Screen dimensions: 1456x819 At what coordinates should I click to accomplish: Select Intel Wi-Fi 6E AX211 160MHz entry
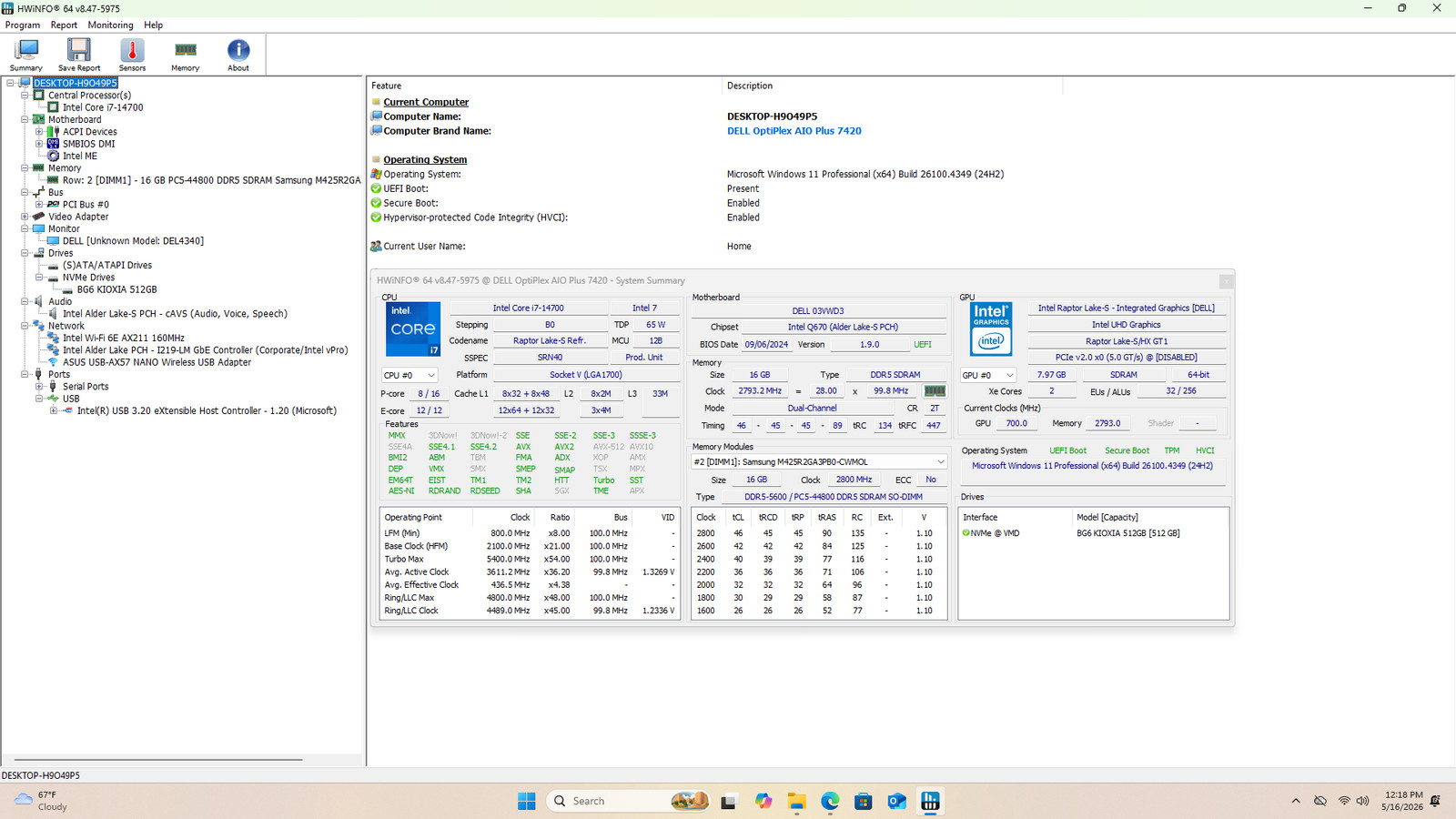(124, 338)
